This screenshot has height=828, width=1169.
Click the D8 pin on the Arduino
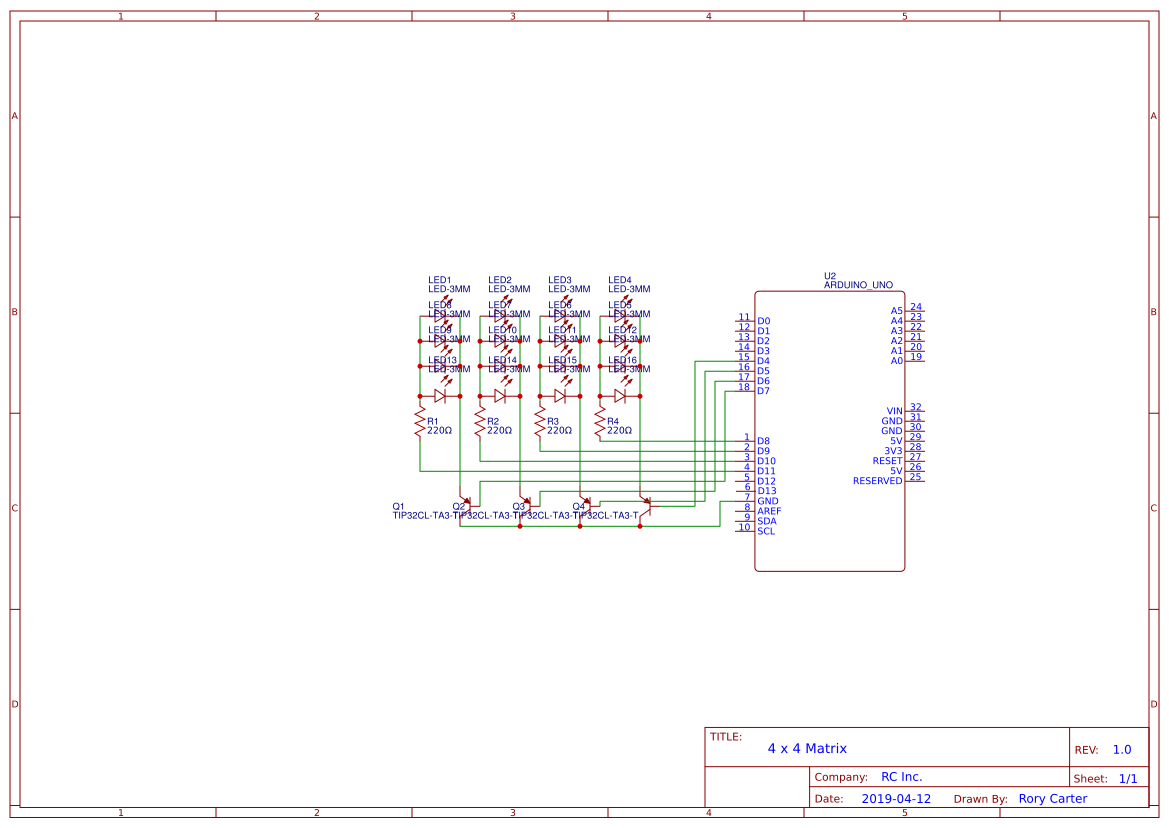point(763,441)
